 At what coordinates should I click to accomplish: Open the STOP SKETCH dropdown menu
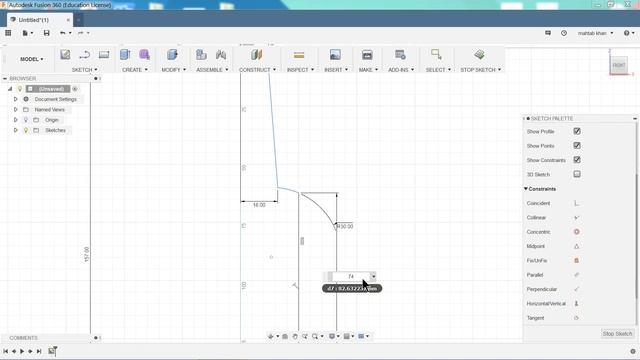(x=481, y=70)
